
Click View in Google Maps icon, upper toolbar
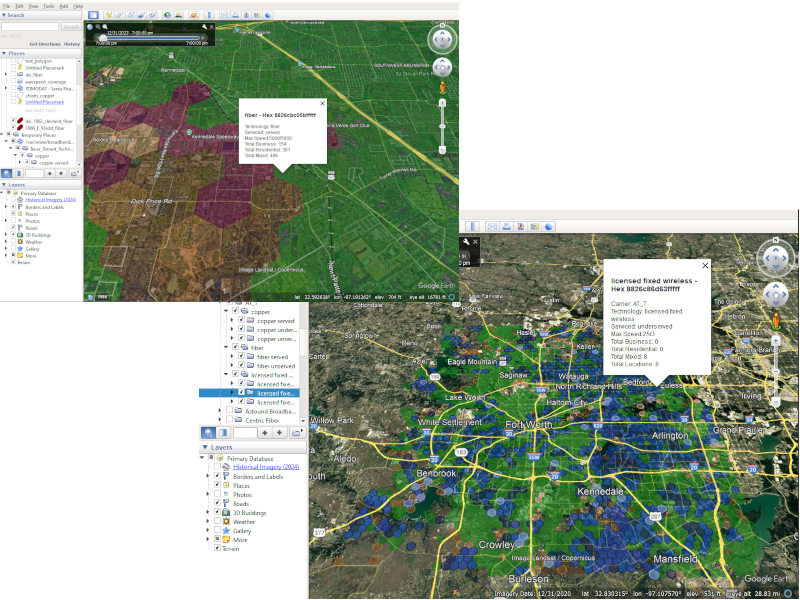[257, 15]
